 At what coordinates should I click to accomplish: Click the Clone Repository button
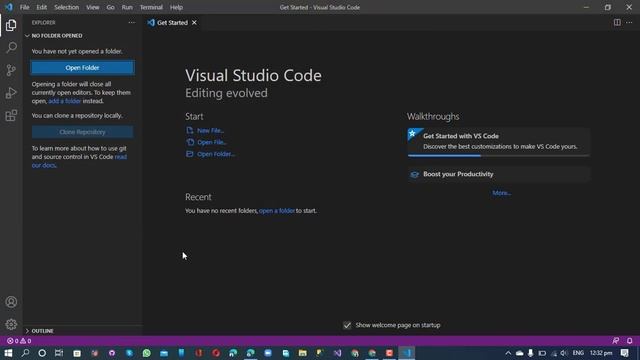point(82,132)
